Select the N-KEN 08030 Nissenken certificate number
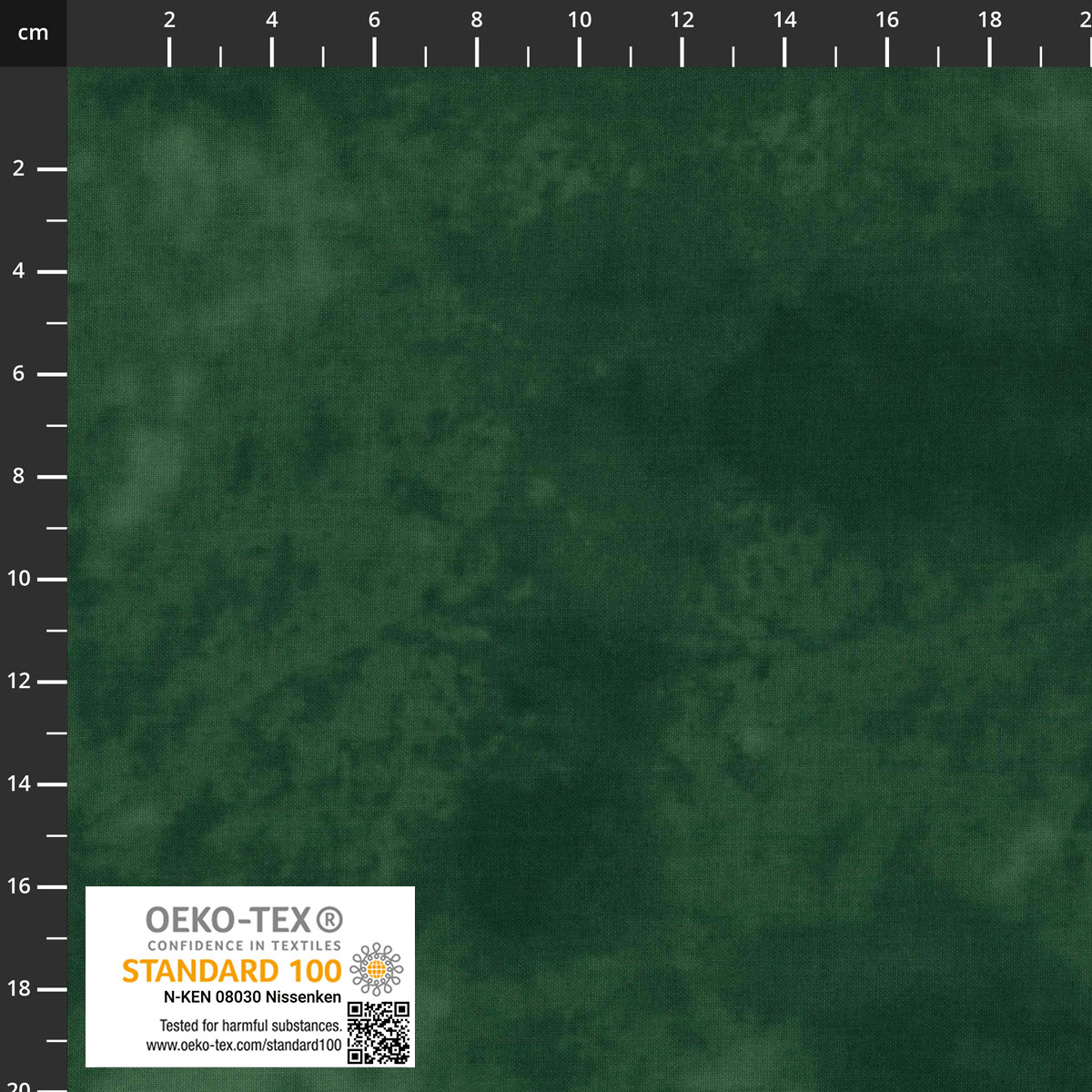Viewport: 1092px width, 1092px height. (x=252, y=997)
